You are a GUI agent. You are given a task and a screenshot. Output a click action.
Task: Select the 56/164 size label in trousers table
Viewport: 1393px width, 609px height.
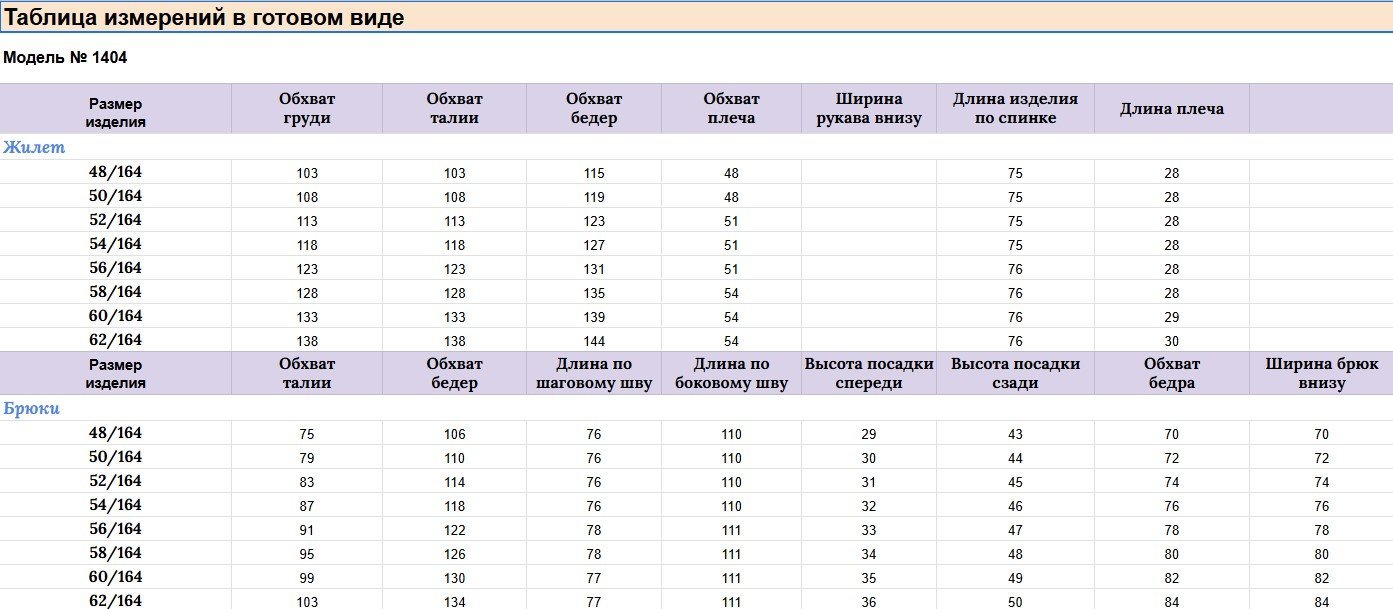(x=116, y=529)
